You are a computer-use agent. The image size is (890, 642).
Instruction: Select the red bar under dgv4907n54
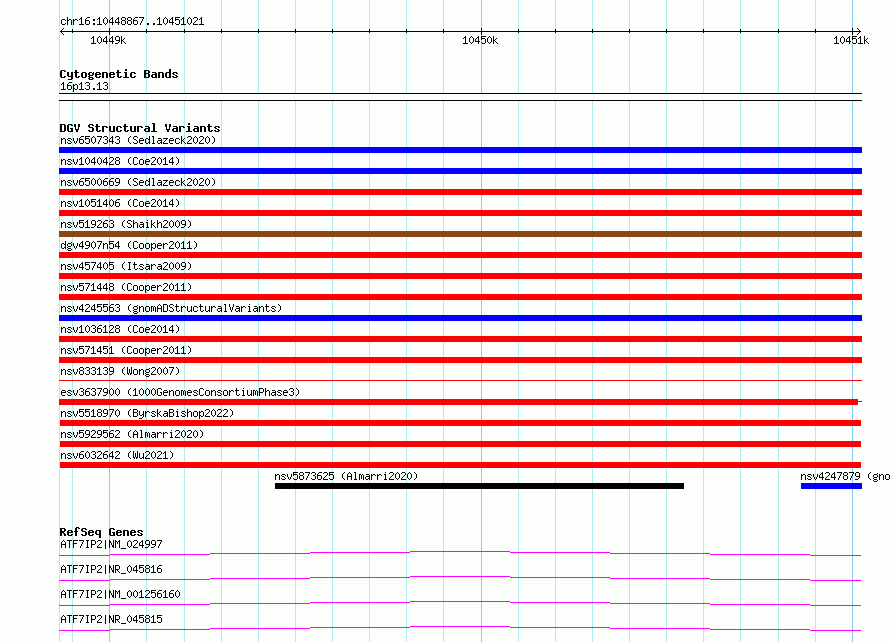[x=460, y=255]
